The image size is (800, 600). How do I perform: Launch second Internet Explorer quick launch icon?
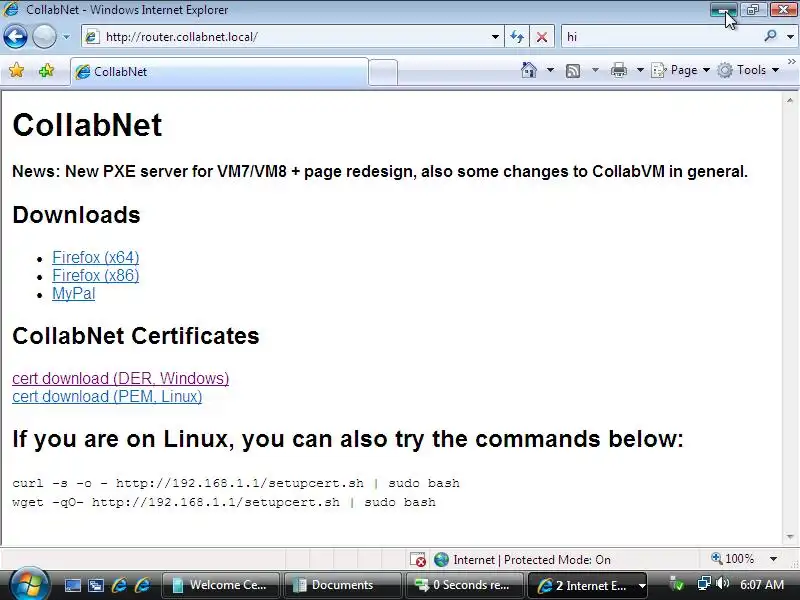pos(142,585)
